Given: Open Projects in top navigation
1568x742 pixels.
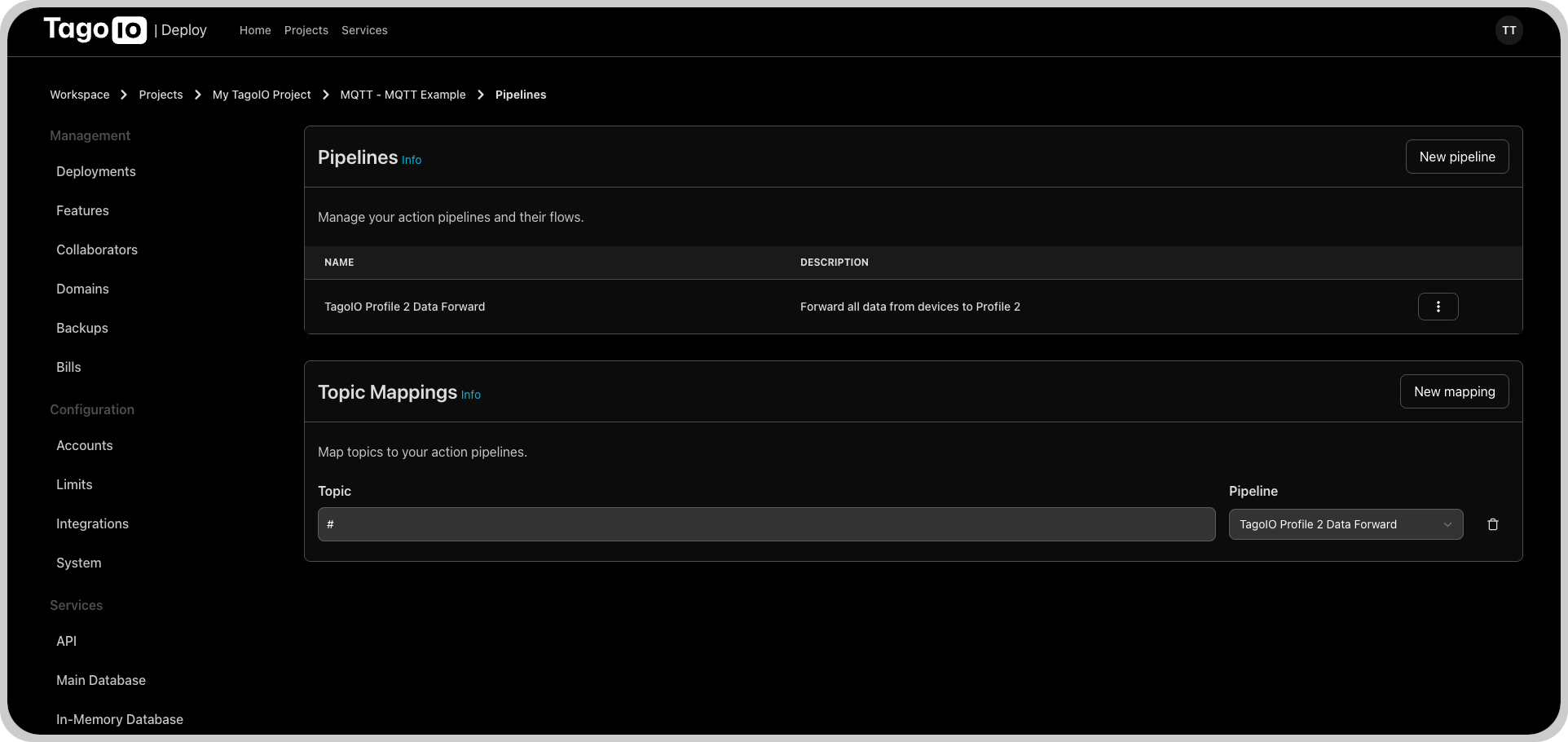Looking at the screenshot, I should (x=306, y=30).
